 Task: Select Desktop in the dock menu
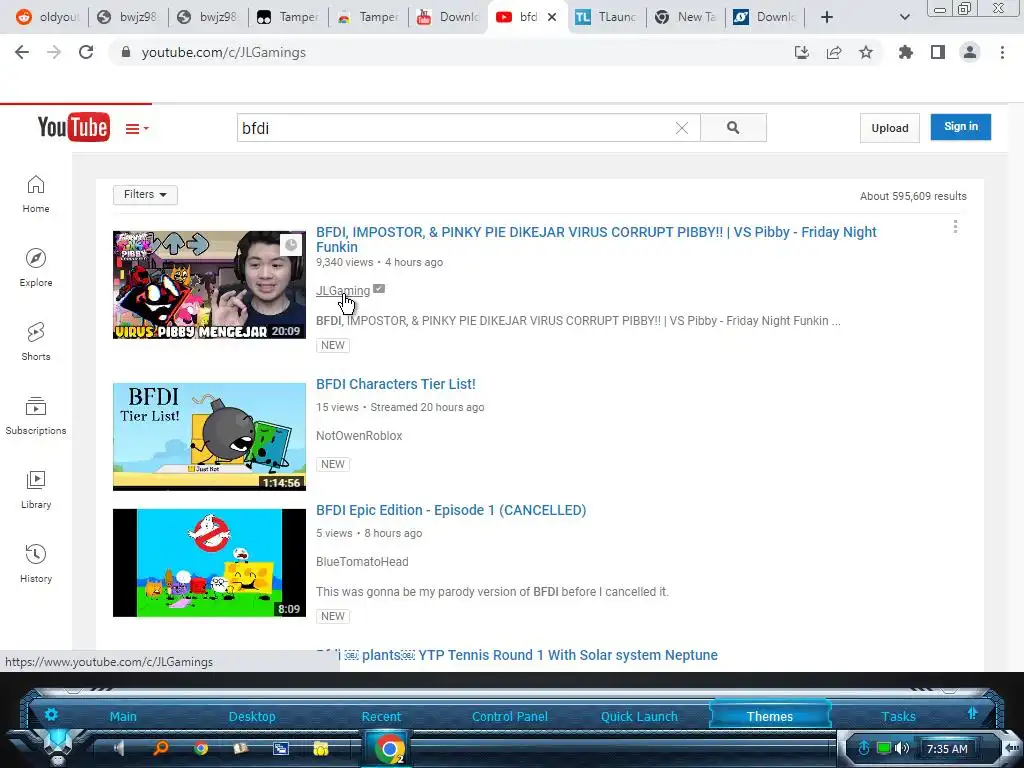(252, 716)
